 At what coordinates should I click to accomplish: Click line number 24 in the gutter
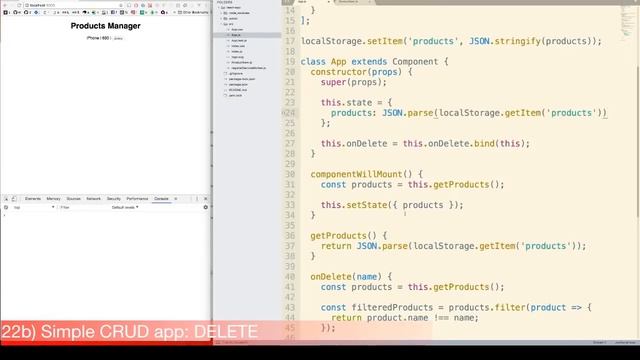coord(289,113)
